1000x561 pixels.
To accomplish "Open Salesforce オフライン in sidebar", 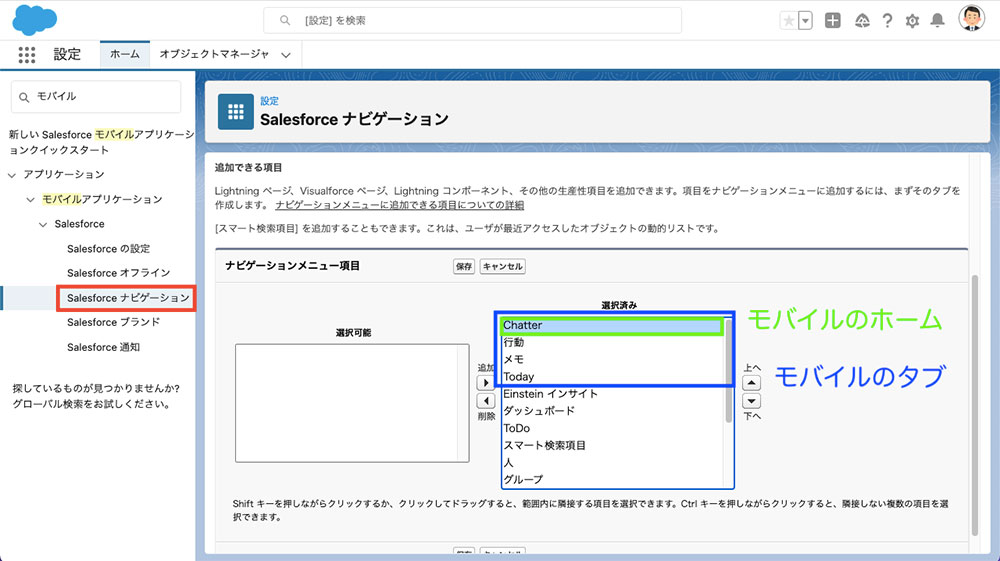I will pos(119,273).
